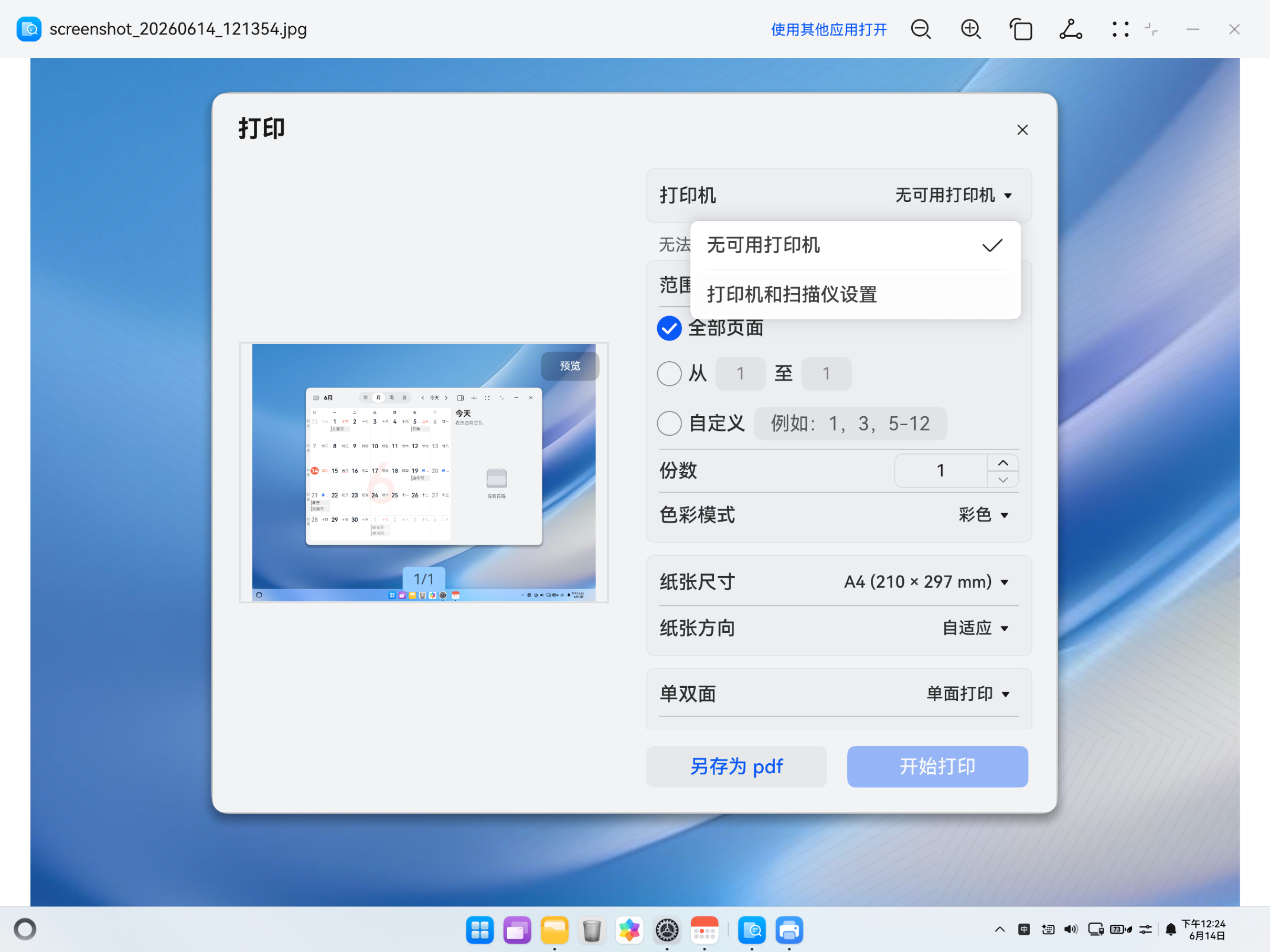Viewport: 1270px width, 952px height.
Task: Open the purple multitask window app in the dock
Action: pyautogui.click(x=517, y=930)
